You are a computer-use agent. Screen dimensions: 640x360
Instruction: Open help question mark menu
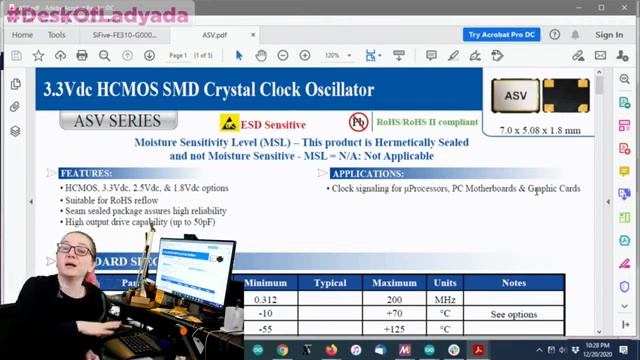pyautogui.click(x=554, y=35)
